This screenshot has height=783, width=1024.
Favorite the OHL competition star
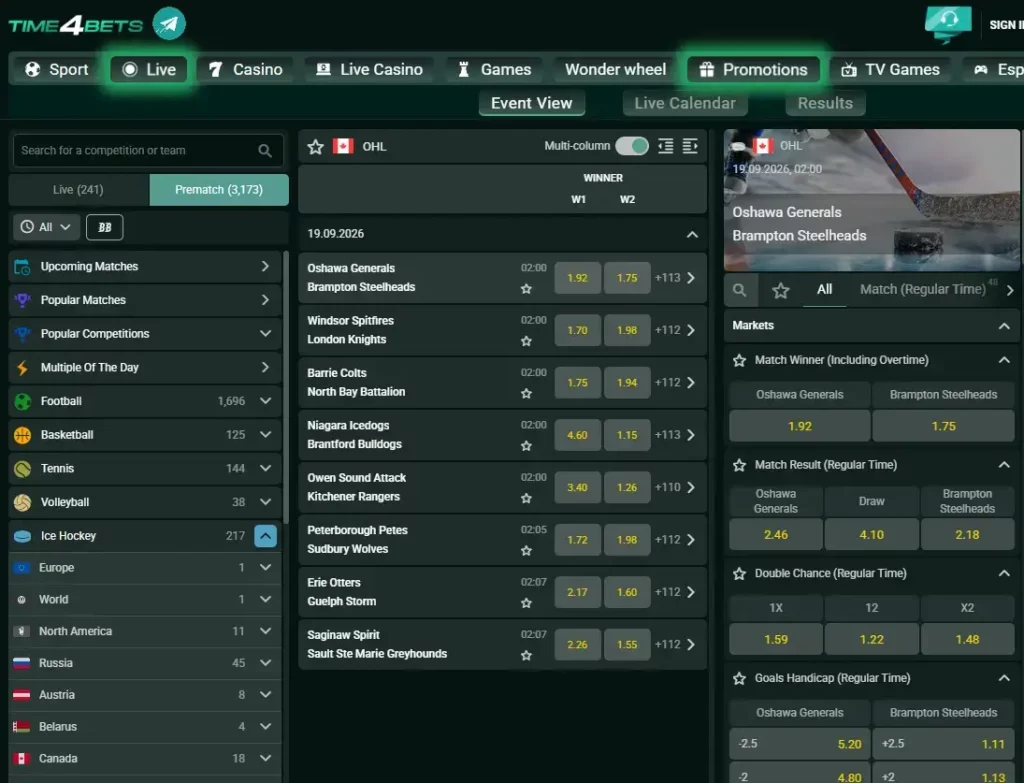tap(315, 146)
